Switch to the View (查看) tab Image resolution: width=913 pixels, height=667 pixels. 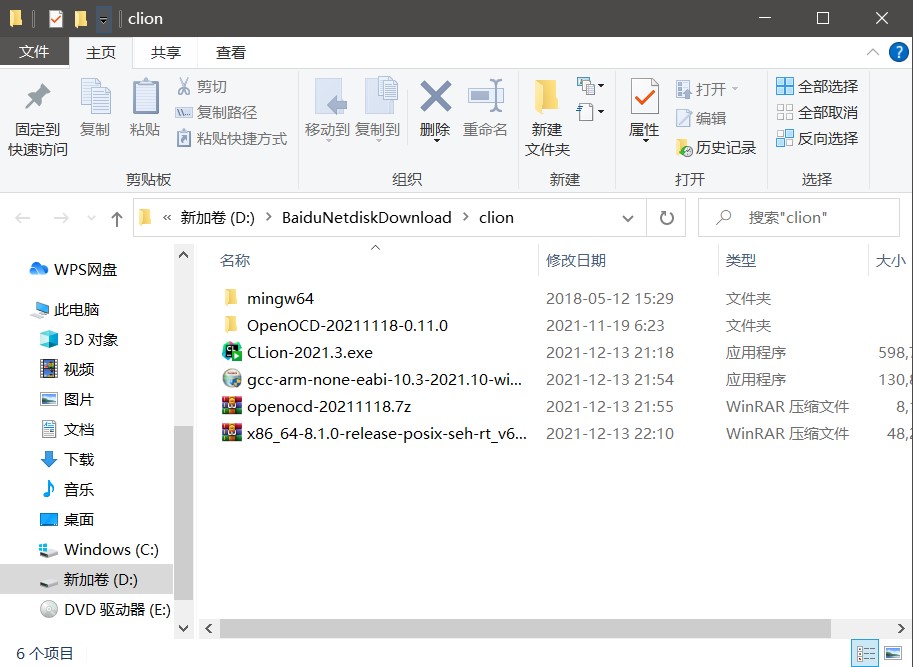tap(231, 52)
